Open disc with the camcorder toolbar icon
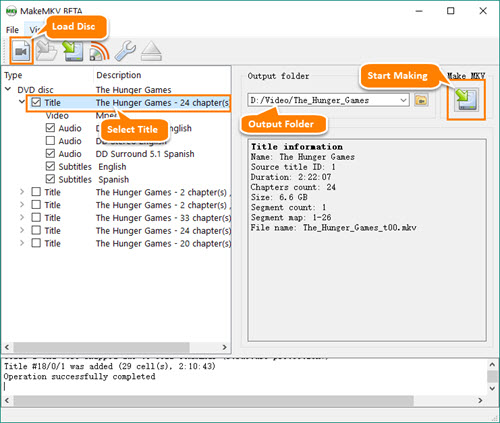Screen dimensions: 500x423 (x=21, y=51)
